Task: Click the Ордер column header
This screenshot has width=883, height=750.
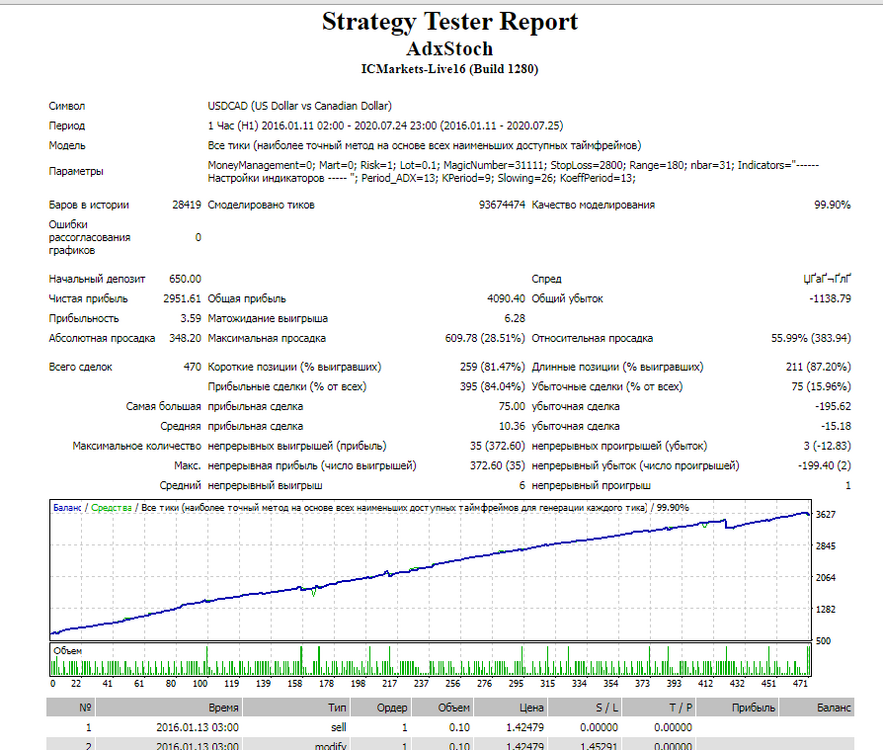Action: coord(380,708)
